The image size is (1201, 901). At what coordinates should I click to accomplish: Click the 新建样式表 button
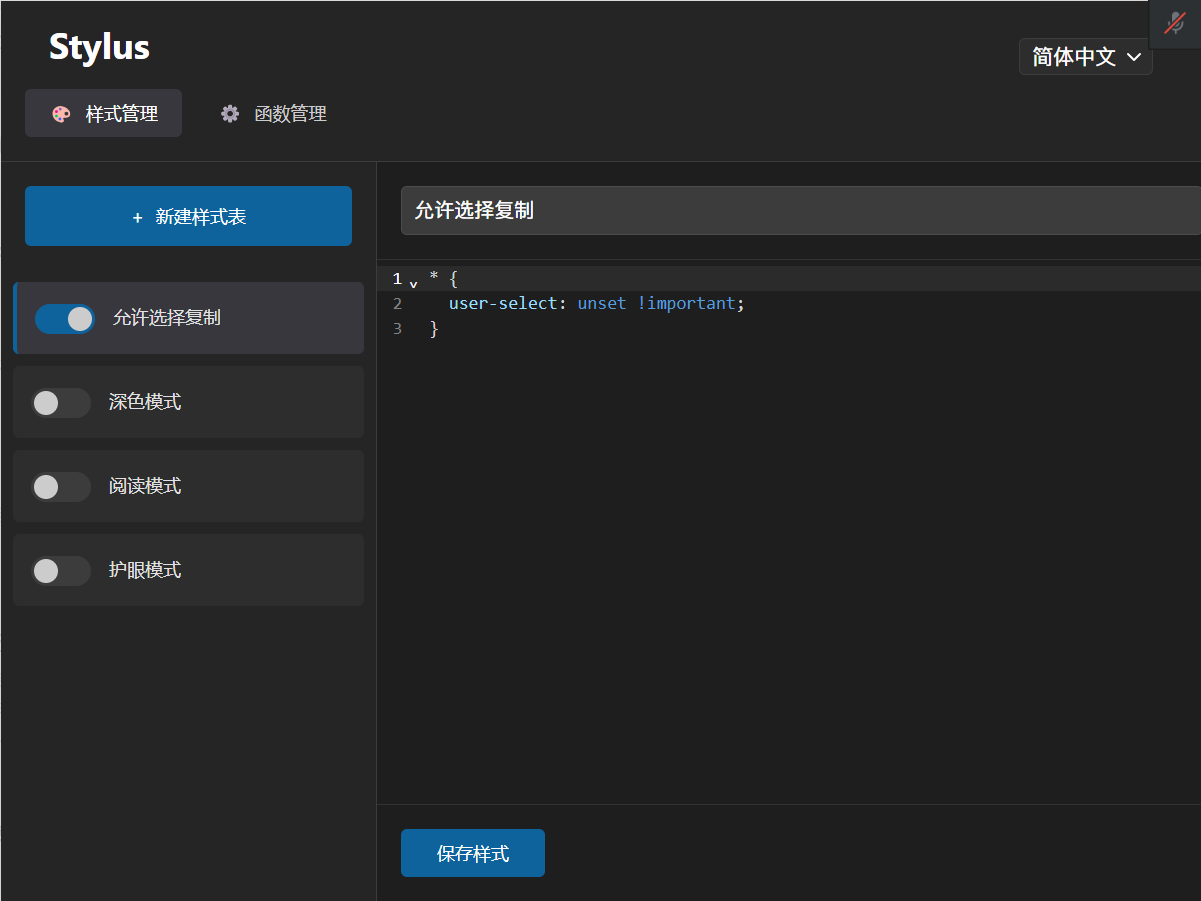(188, 216)
